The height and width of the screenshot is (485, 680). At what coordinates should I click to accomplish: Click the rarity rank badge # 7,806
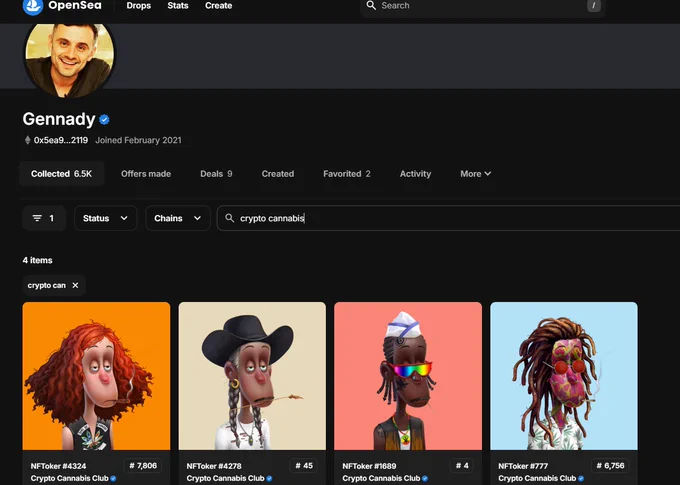pyautogui.click(x=143, y=465)
